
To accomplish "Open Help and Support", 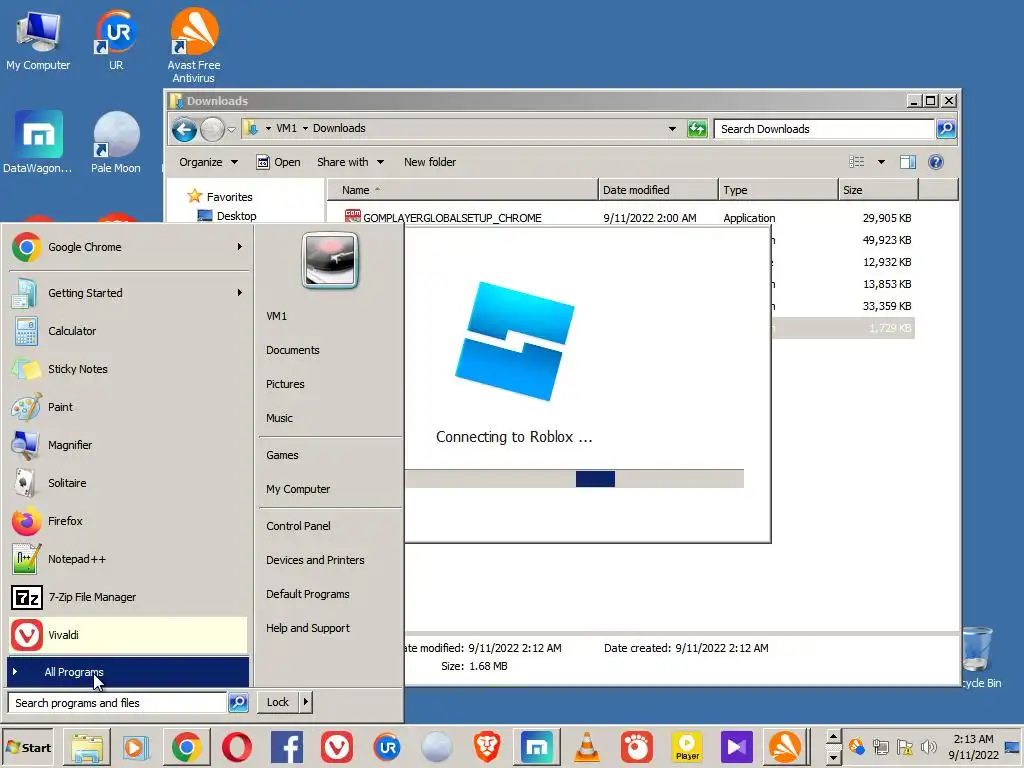I will [x=308, y=628].
